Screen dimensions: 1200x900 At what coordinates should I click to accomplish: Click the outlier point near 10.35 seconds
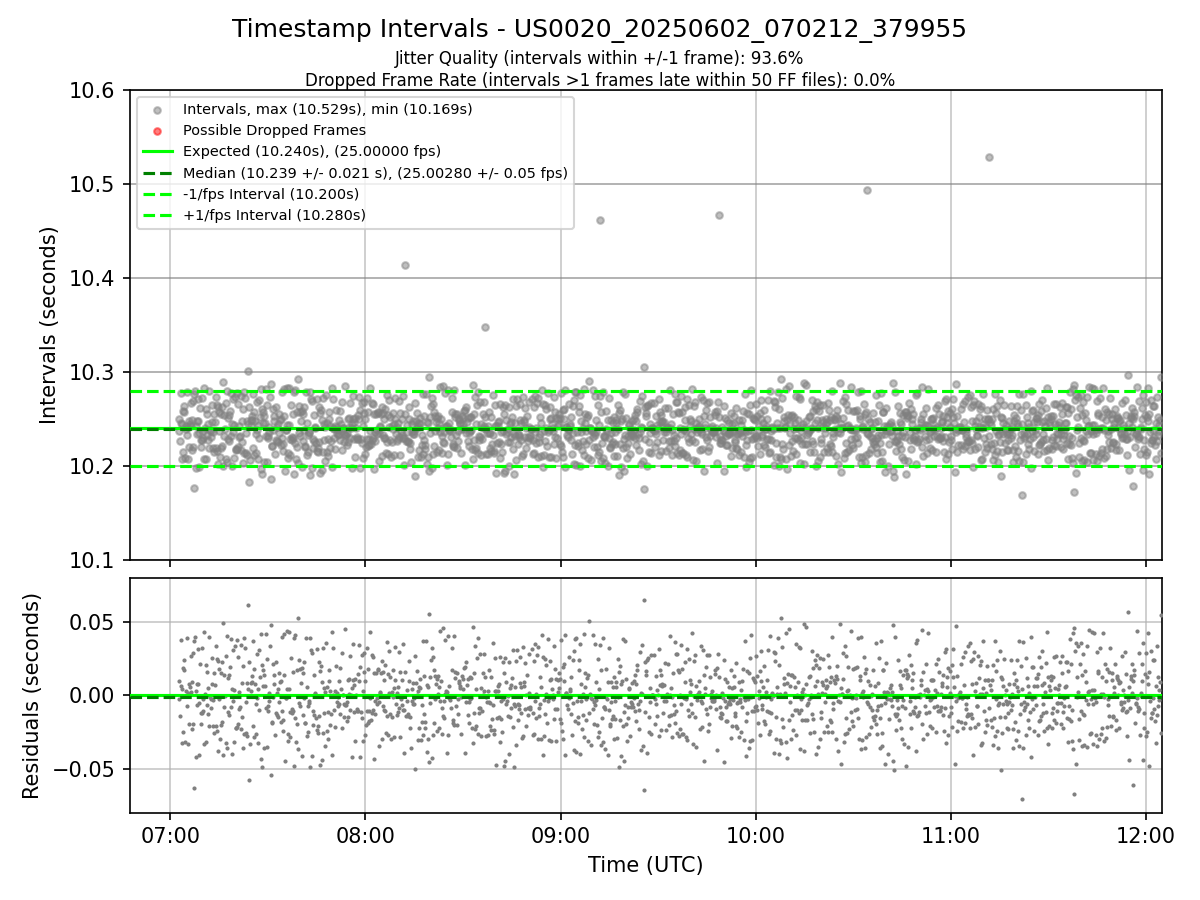point(485,327)
